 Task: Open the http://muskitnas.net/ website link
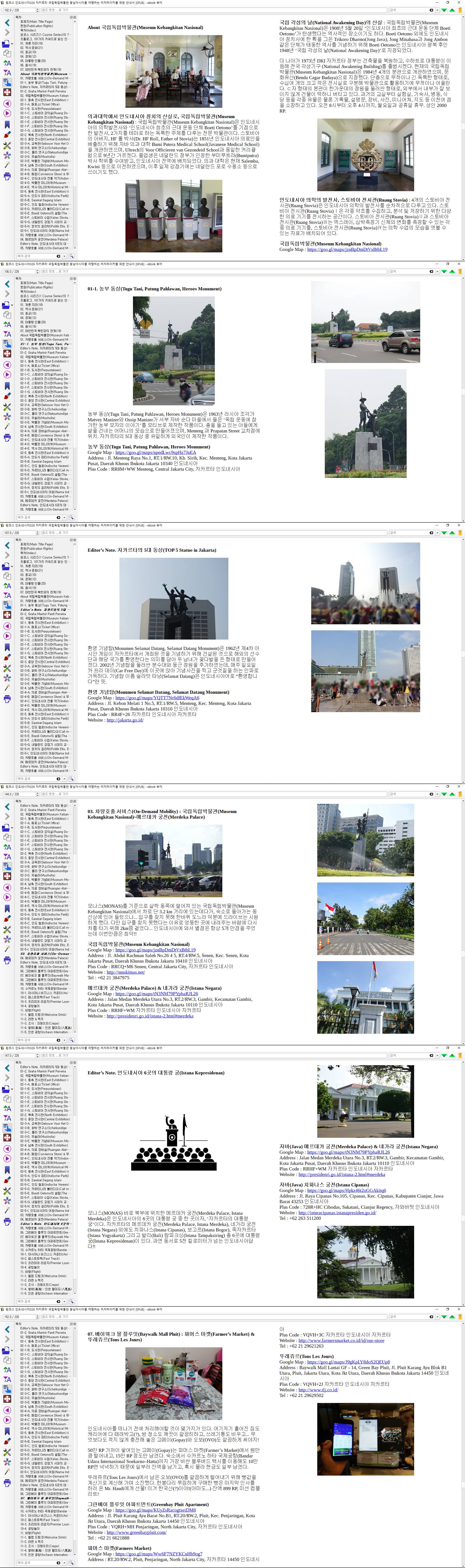[125, 972]
